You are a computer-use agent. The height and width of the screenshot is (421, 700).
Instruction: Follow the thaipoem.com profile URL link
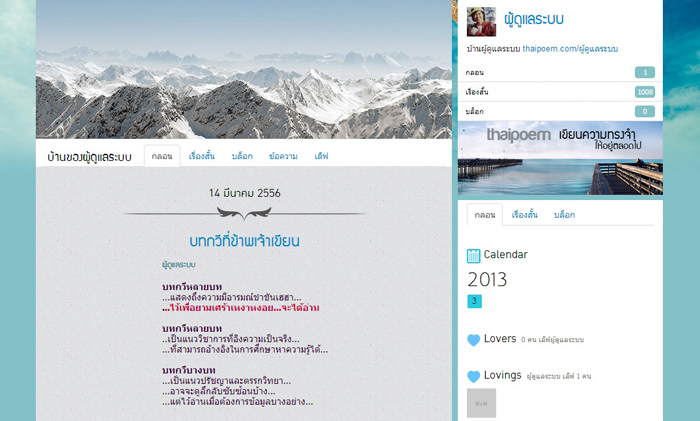(569, 48)
